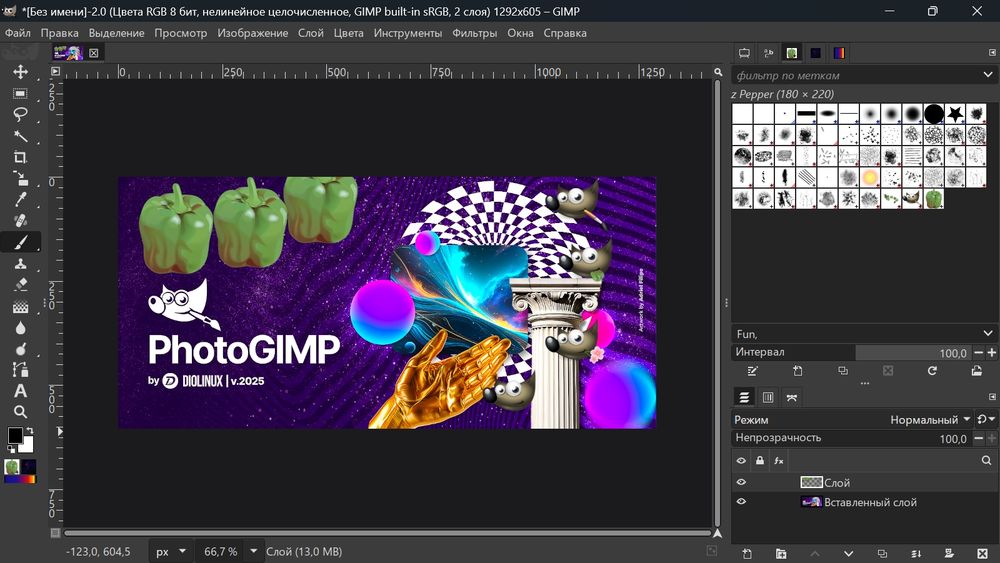Viewport: 1000px width, 563px height.
Task: Merge the layer down
Action: [916, 553]
